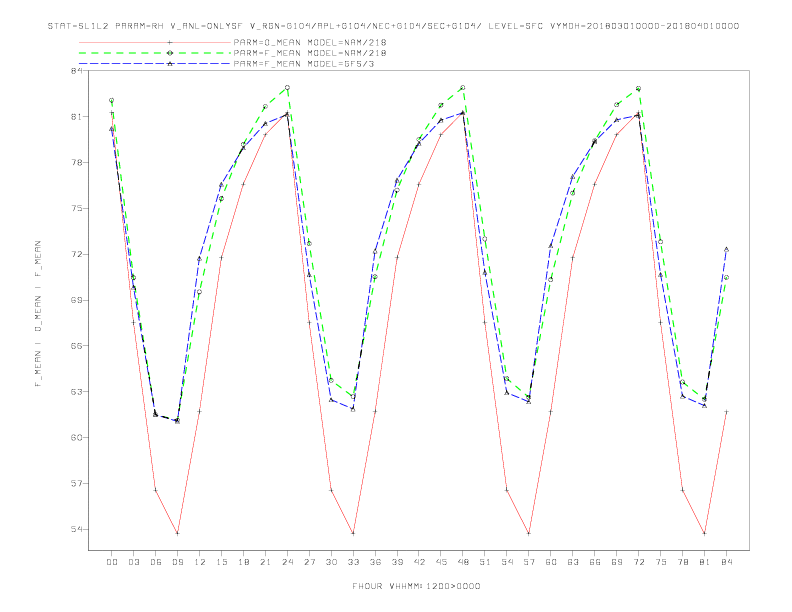
Task: Click green circle data point at hour 27
Action: [309, 244]
